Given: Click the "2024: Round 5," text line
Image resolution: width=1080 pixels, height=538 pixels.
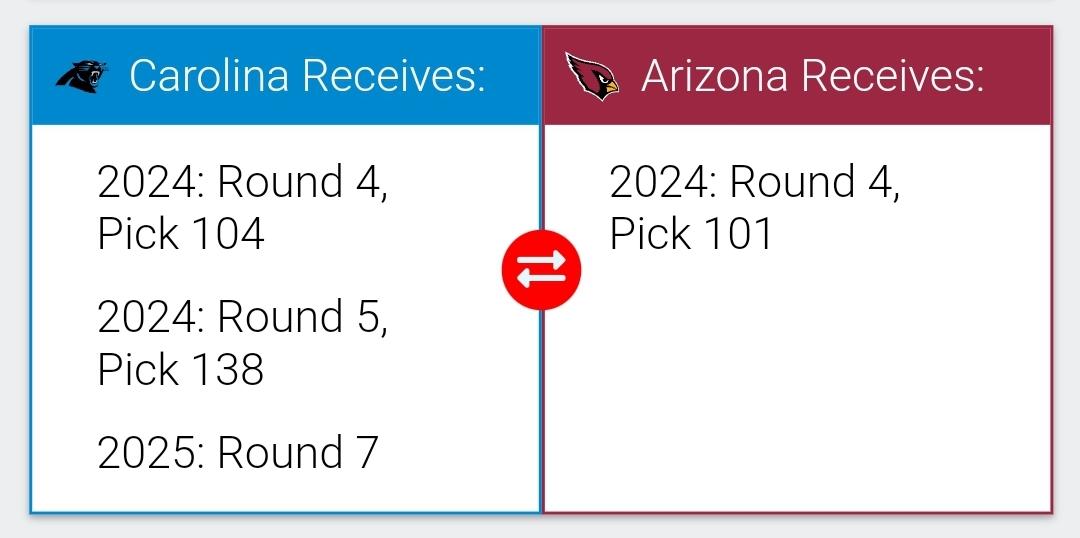Looking at the screenshot, I should pyautogui.click(x=242, y=317).
